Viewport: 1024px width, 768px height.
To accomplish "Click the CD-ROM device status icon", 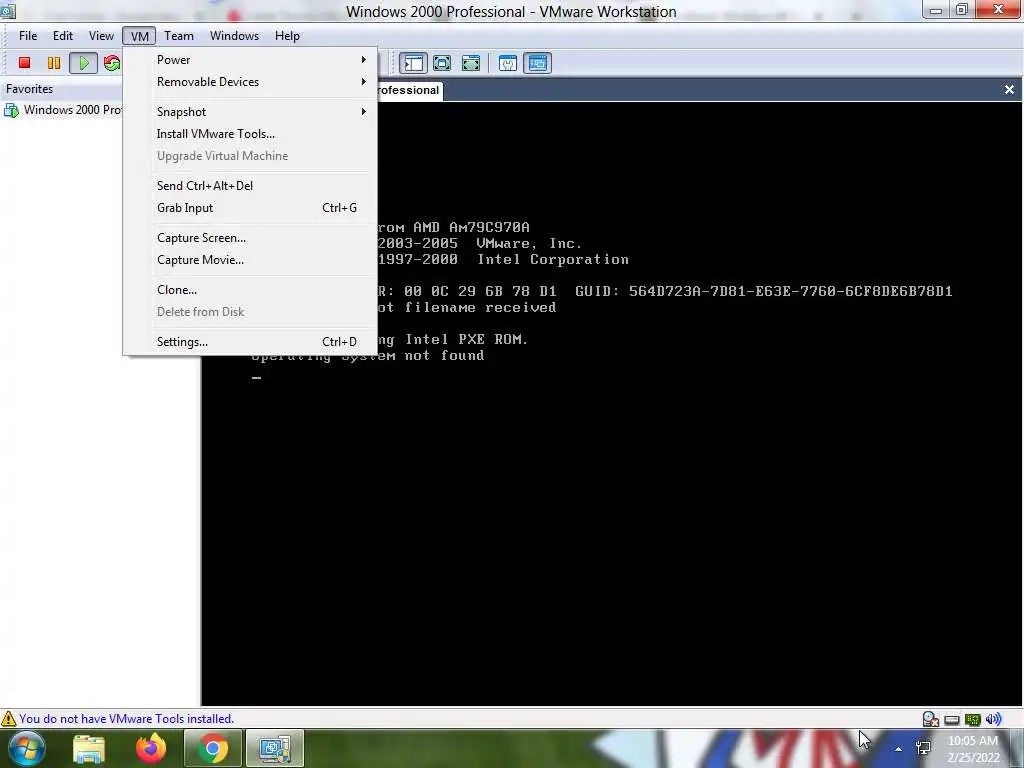I will pos(931,719).
